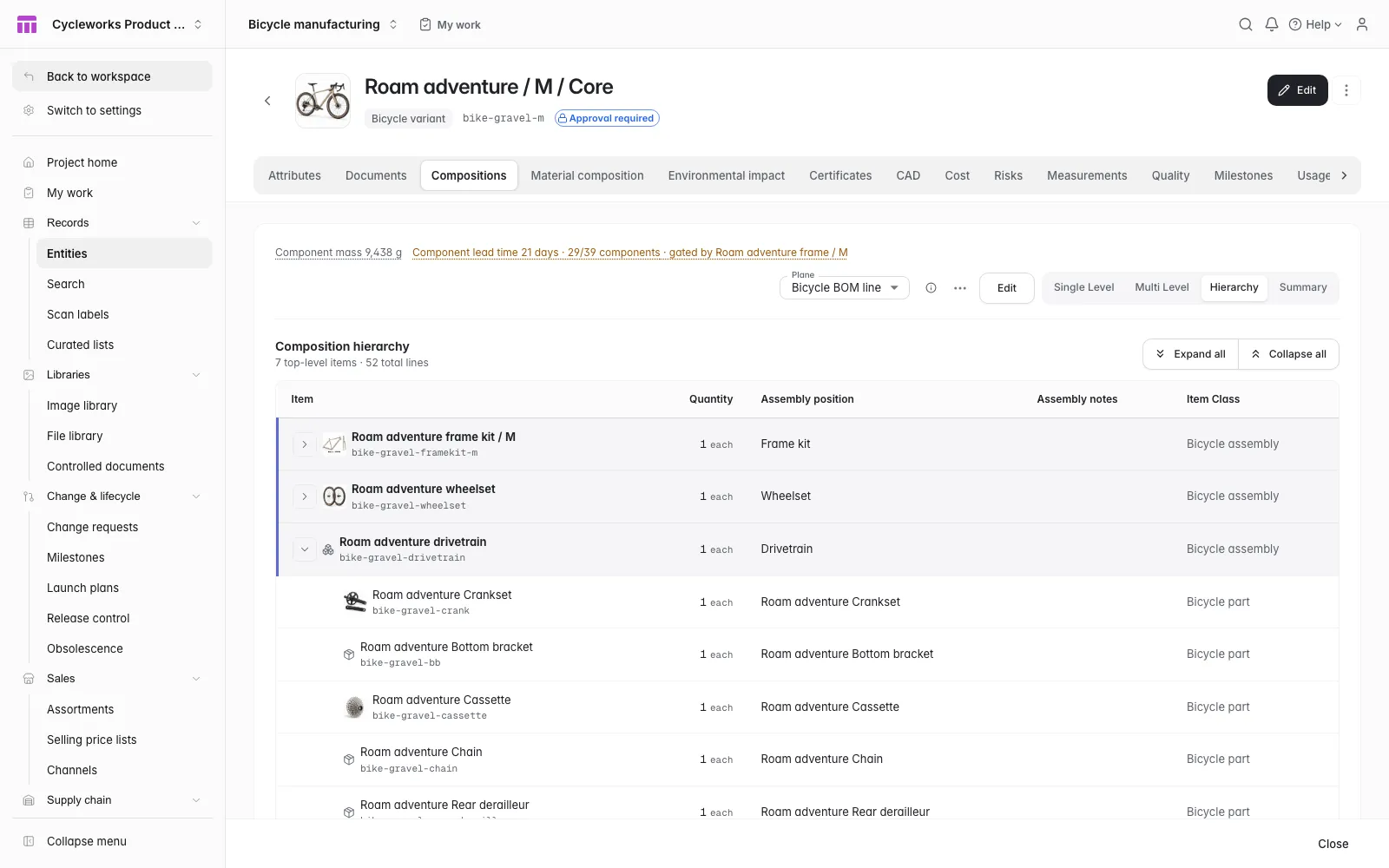Image resolution: width=1389 pixels, height=868 pixels.
Task: Switch to Single Level view
Action: 1083,287
